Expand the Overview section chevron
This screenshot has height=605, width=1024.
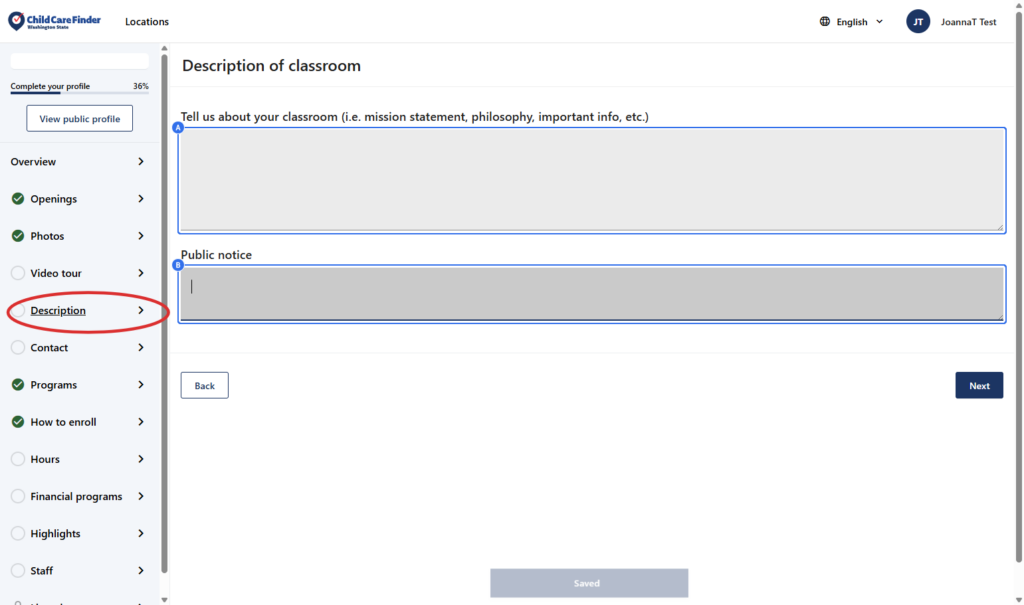coord(141,162)
